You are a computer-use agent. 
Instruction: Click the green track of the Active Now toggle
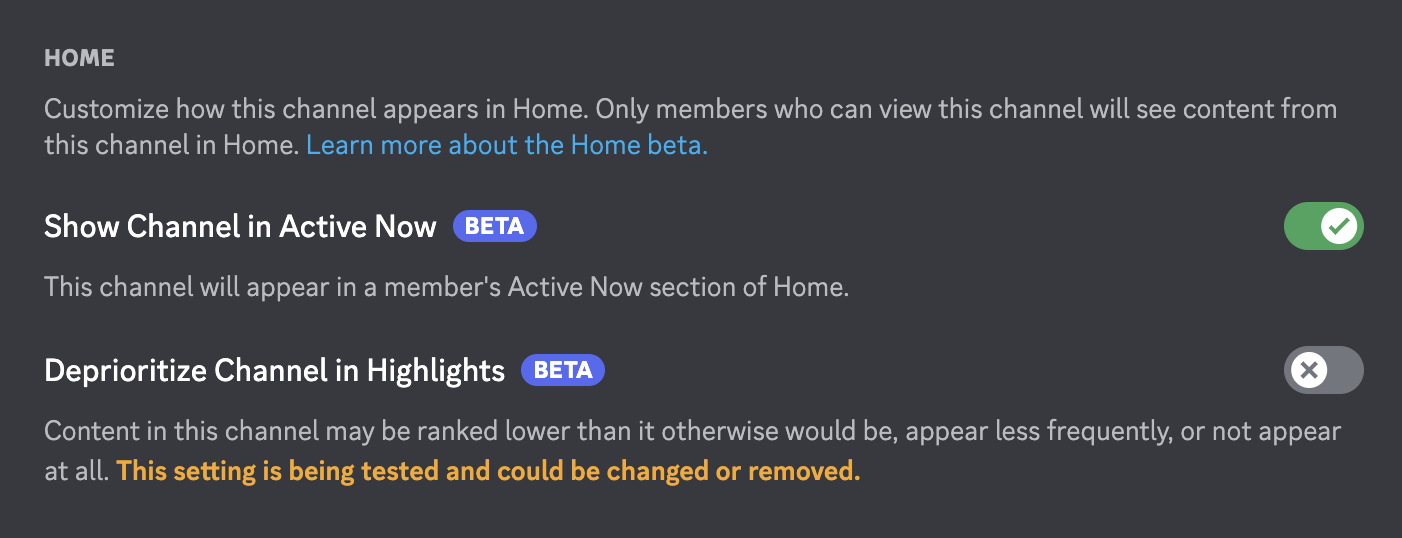(x=1301, y=226)
